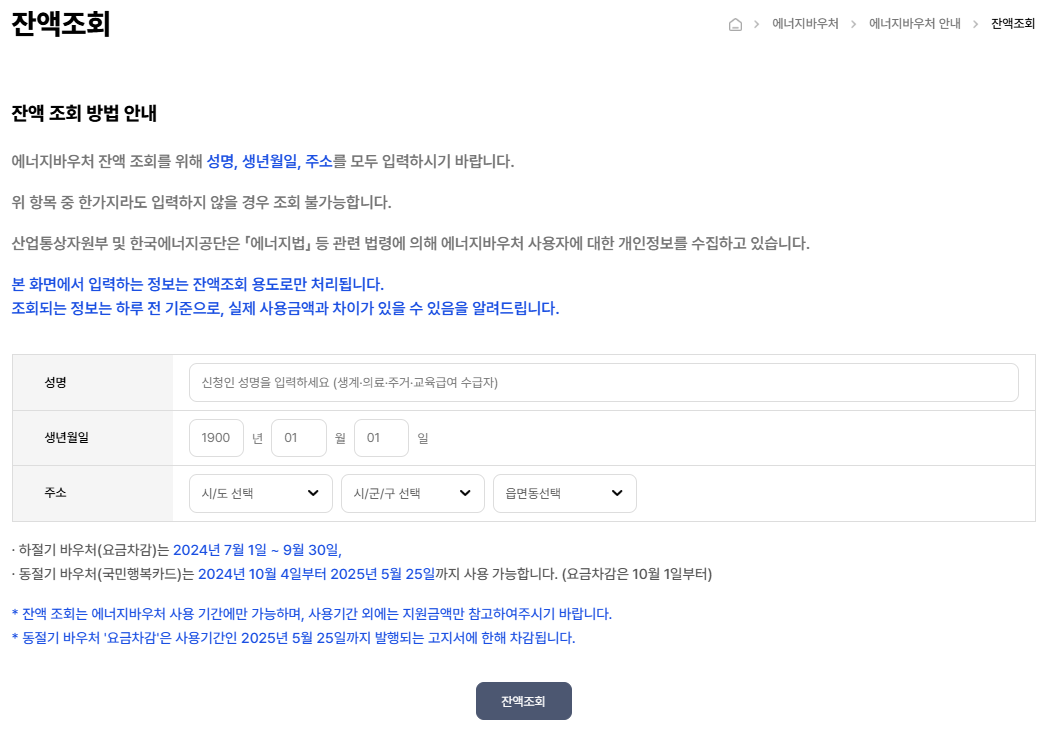Click the 잔액조회 page title heading

[x=62, y=22]
